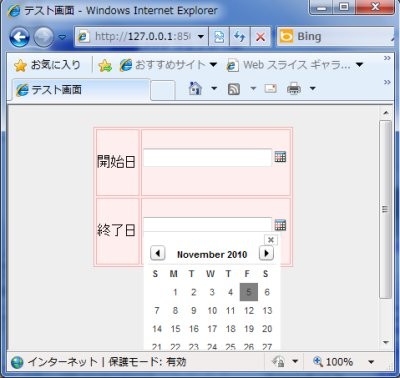Click the Add to Favorites Bar star icon
Image resolution: width=400 pixels, height=378 pixels.
click(105, 65)
